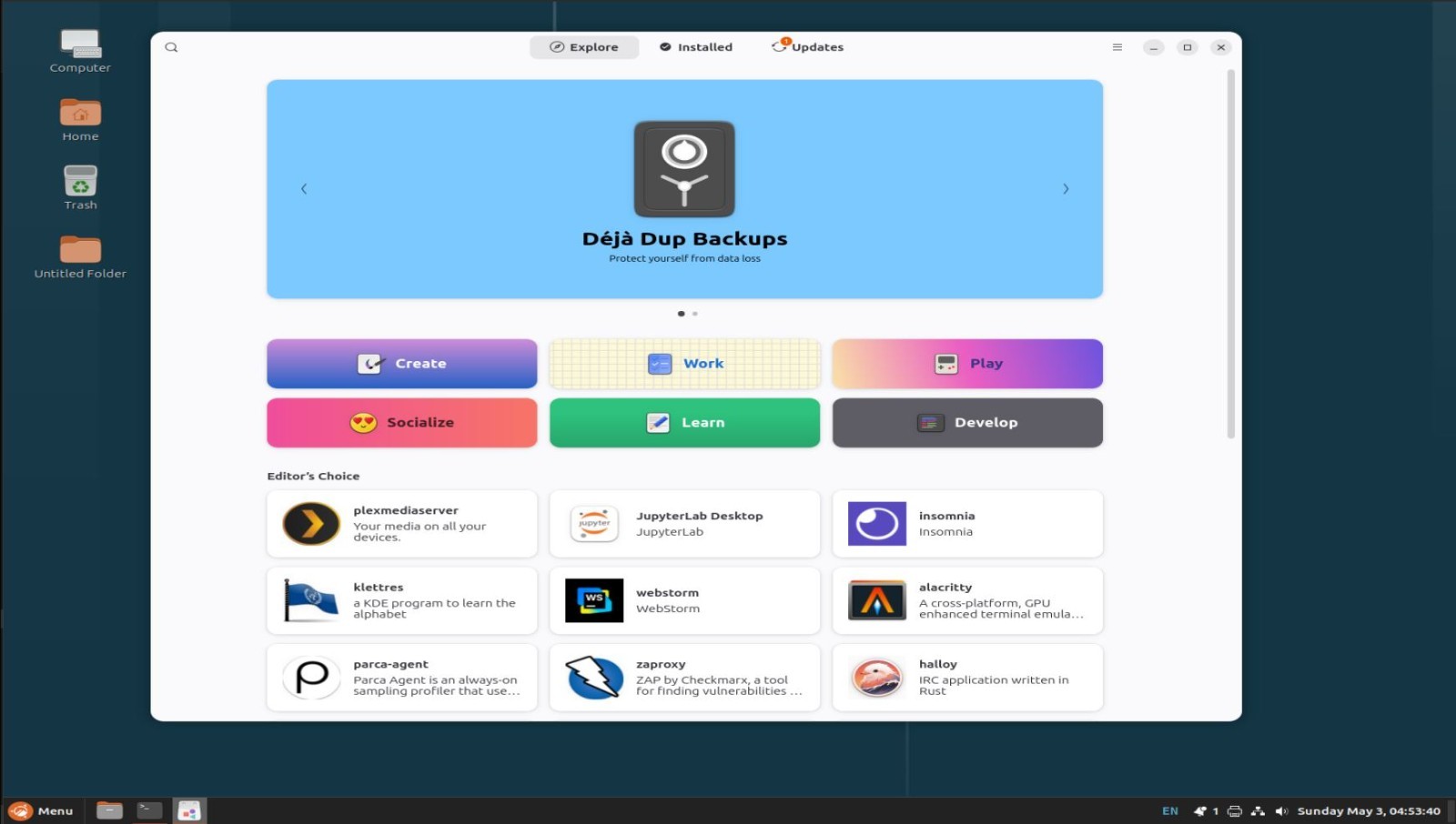
Task: Open the EN keyboard layout indicator
Action: click(1170, 811)
